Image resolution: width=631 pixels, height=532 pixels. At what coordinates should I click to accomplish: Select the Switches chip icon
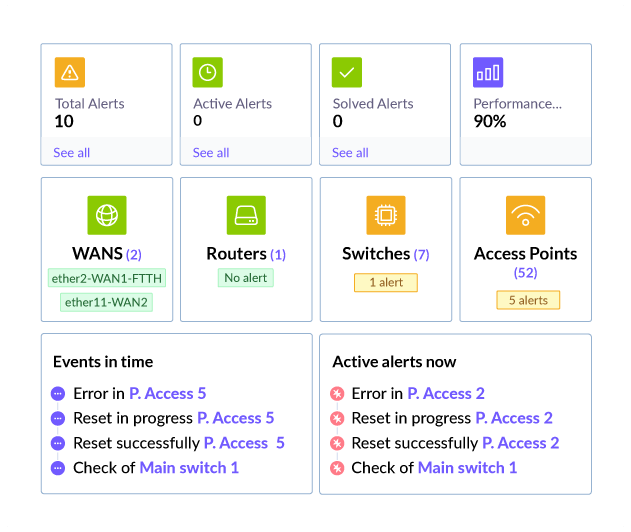coord(386,215)
